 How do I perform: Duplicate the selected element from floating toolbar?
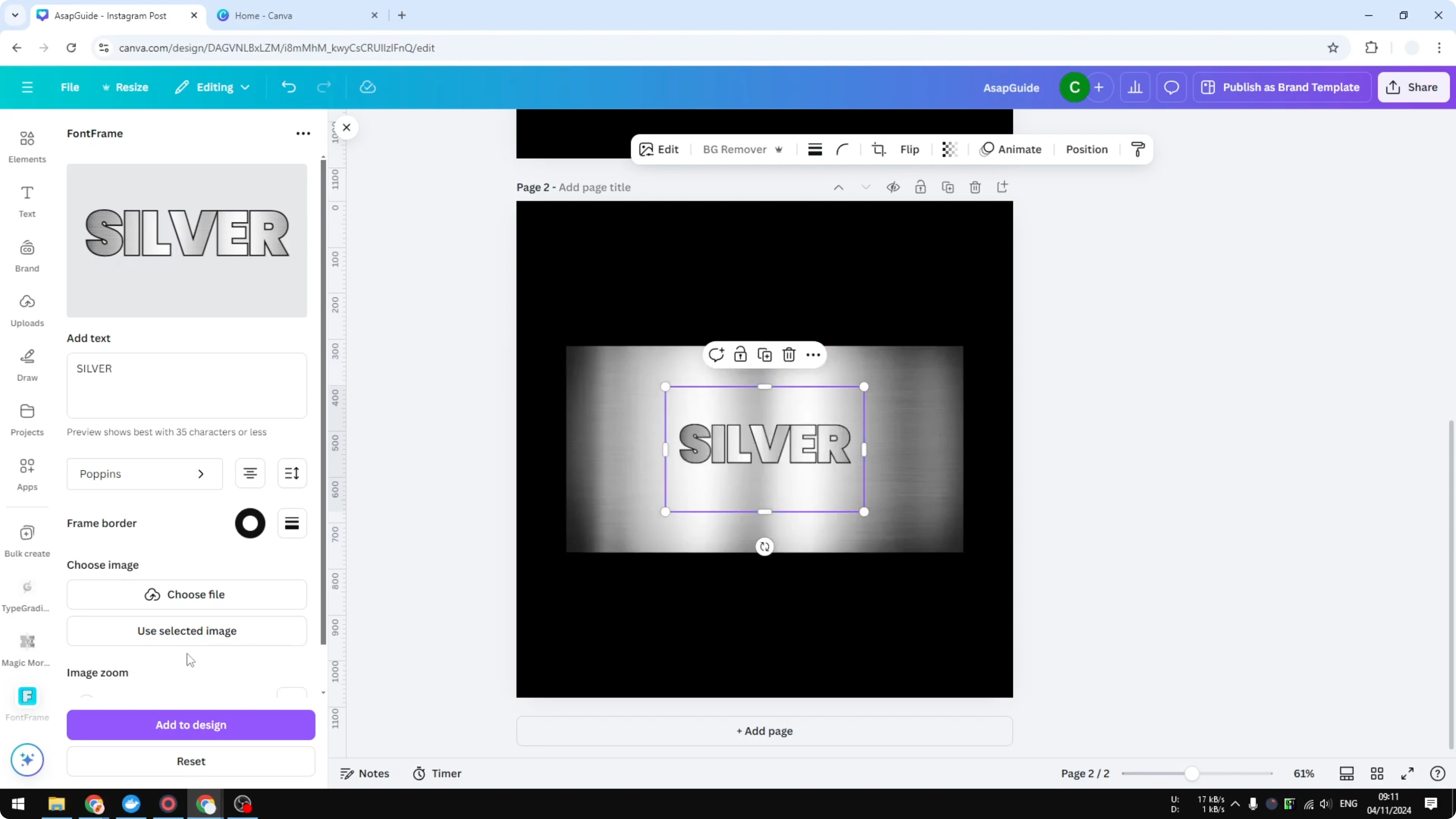[765, 355]
